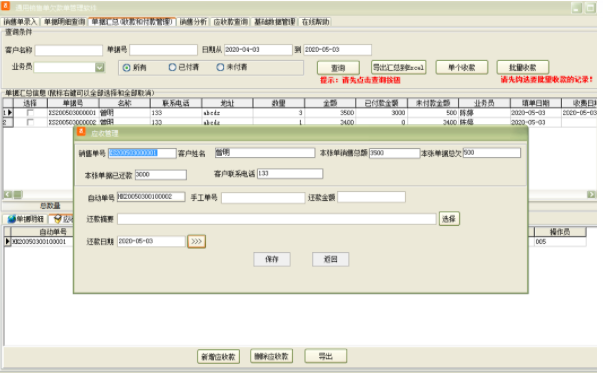Image resolution: width=603 pixels, height=373 pixels.
Task: Focus the start date field 2020-04-03
Action: [x=258, y=50]
